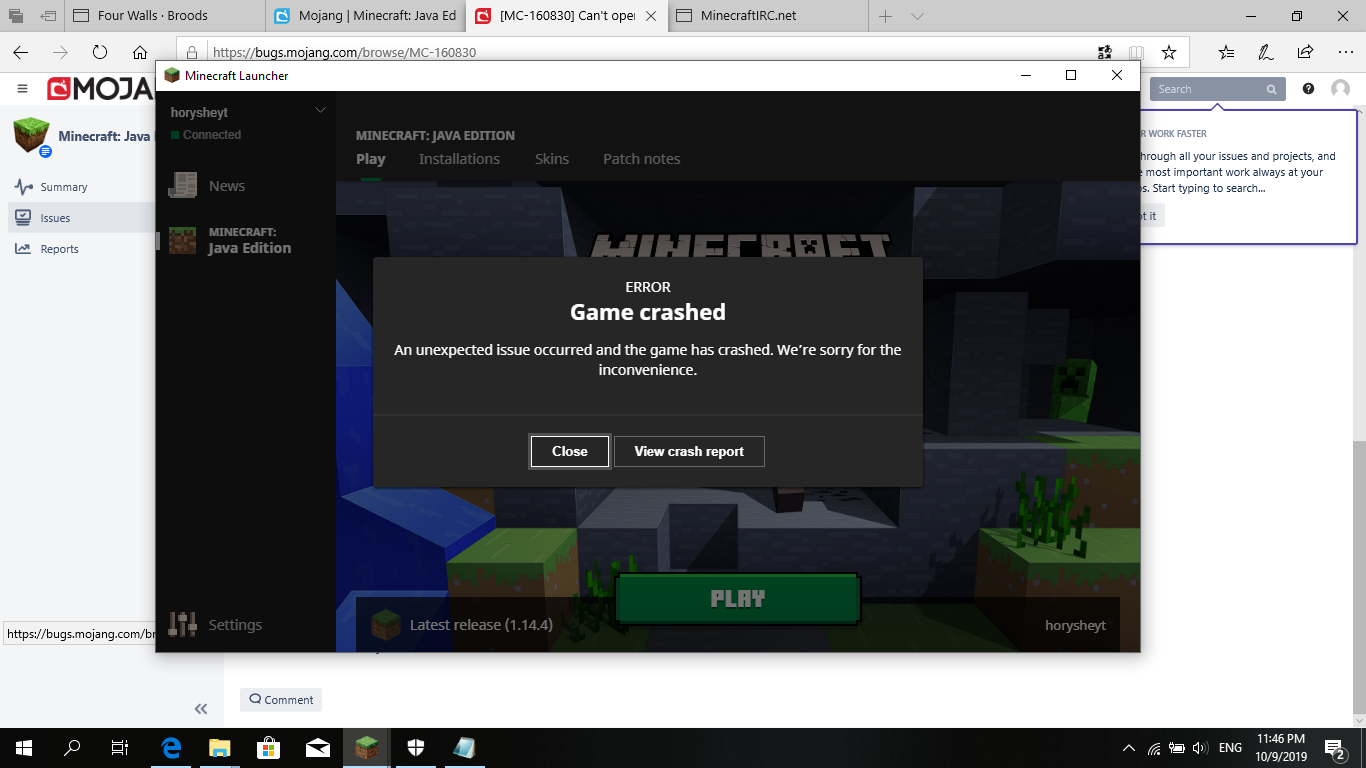Share this page
This screenshot has height=768, width=1366.
coord(1305,52)
